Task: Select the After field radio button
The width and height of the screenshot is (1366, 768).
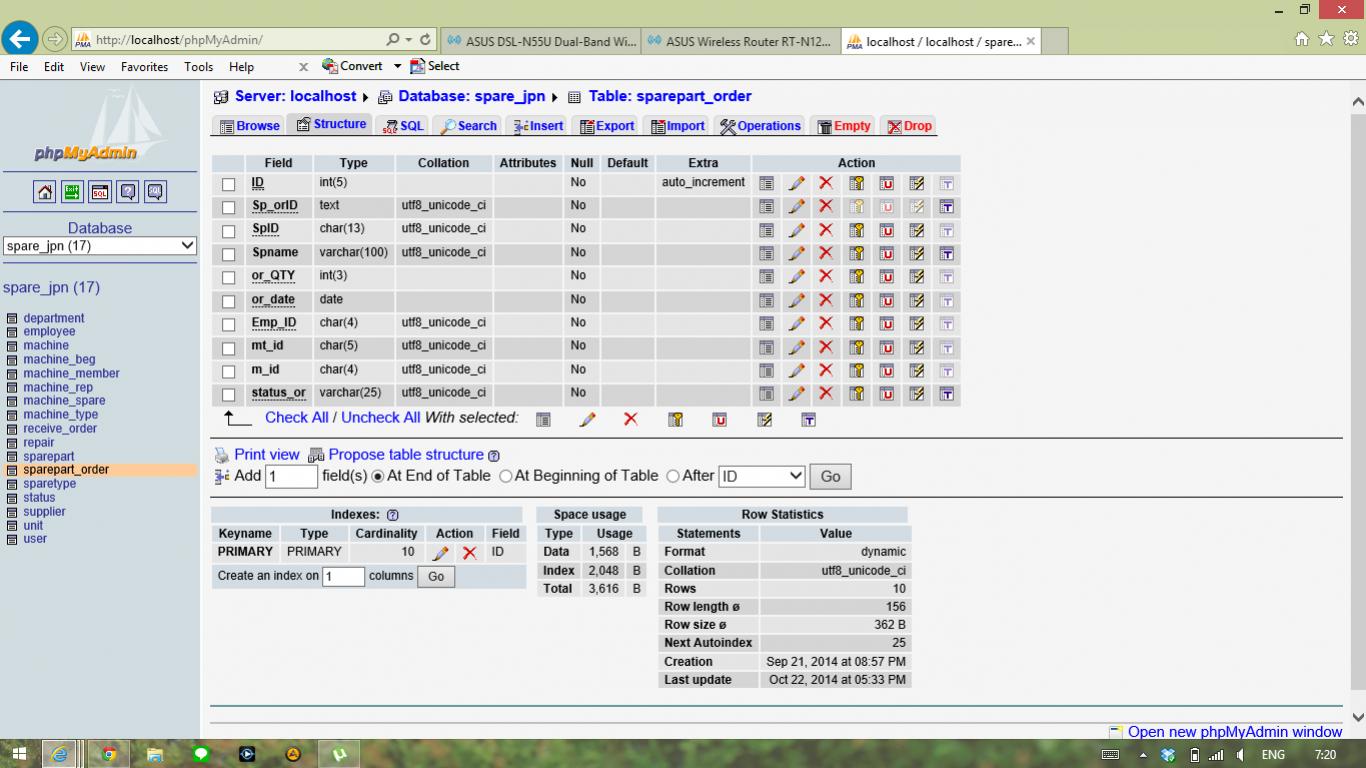Action: click(x=673, y=477)
